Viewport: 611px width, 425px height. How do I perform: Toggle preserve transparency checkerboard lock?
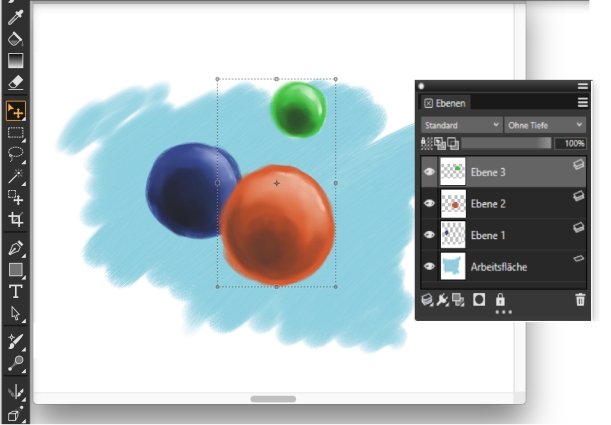(427, 143)
